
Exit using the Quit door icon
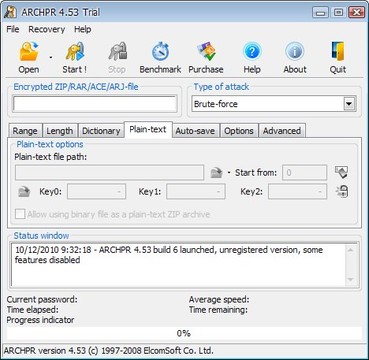338,52
